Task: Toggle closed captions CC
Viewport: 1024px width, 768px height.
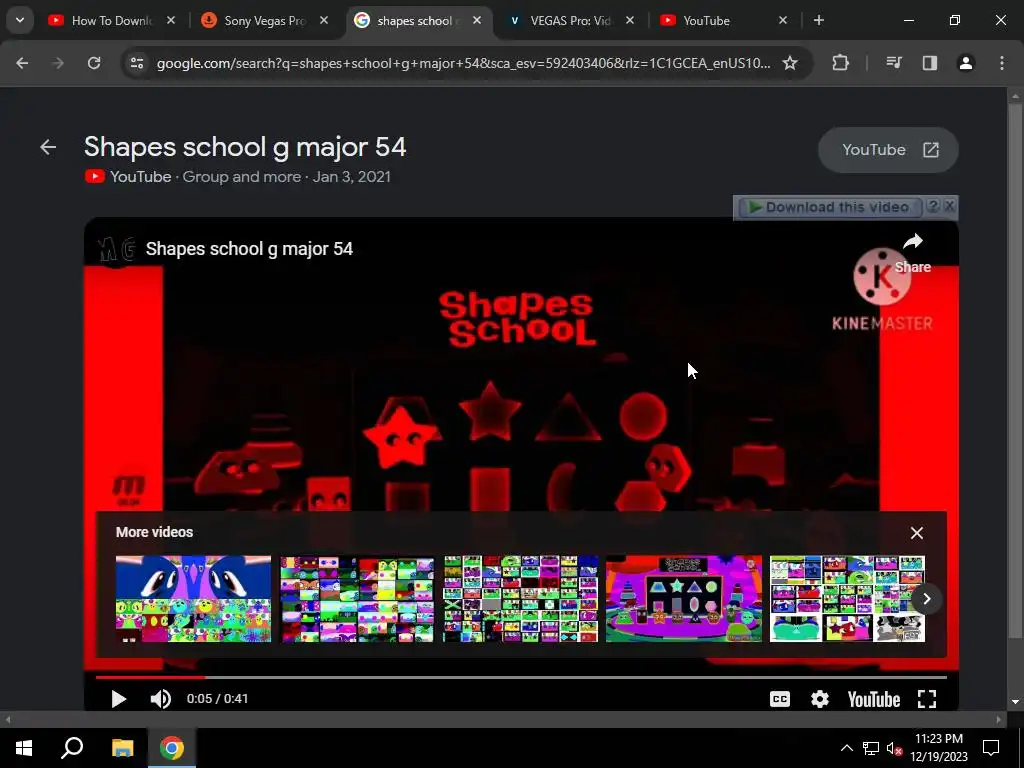Action: click(780, 699)
